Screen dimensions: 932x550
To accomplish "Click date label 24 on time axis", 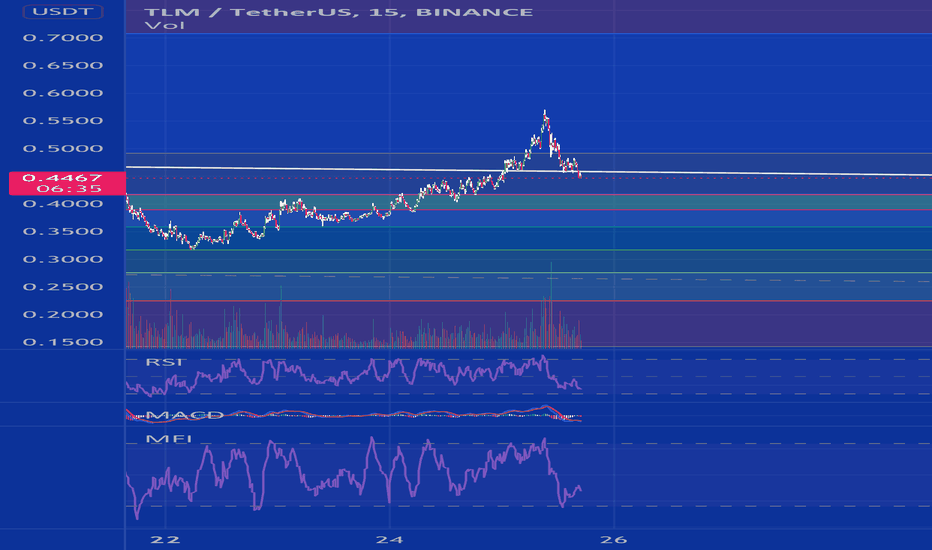I will [x=389, y=540].
